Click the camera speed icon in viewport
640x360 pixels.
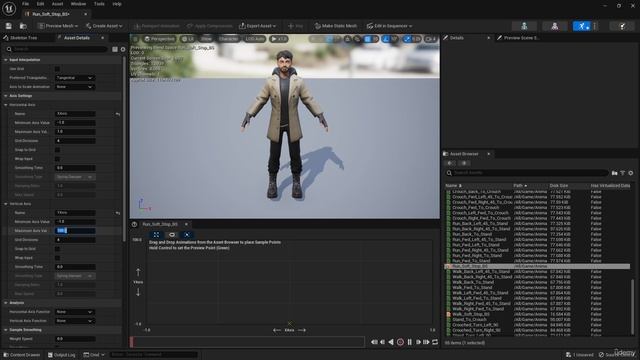tap(431, 39)
